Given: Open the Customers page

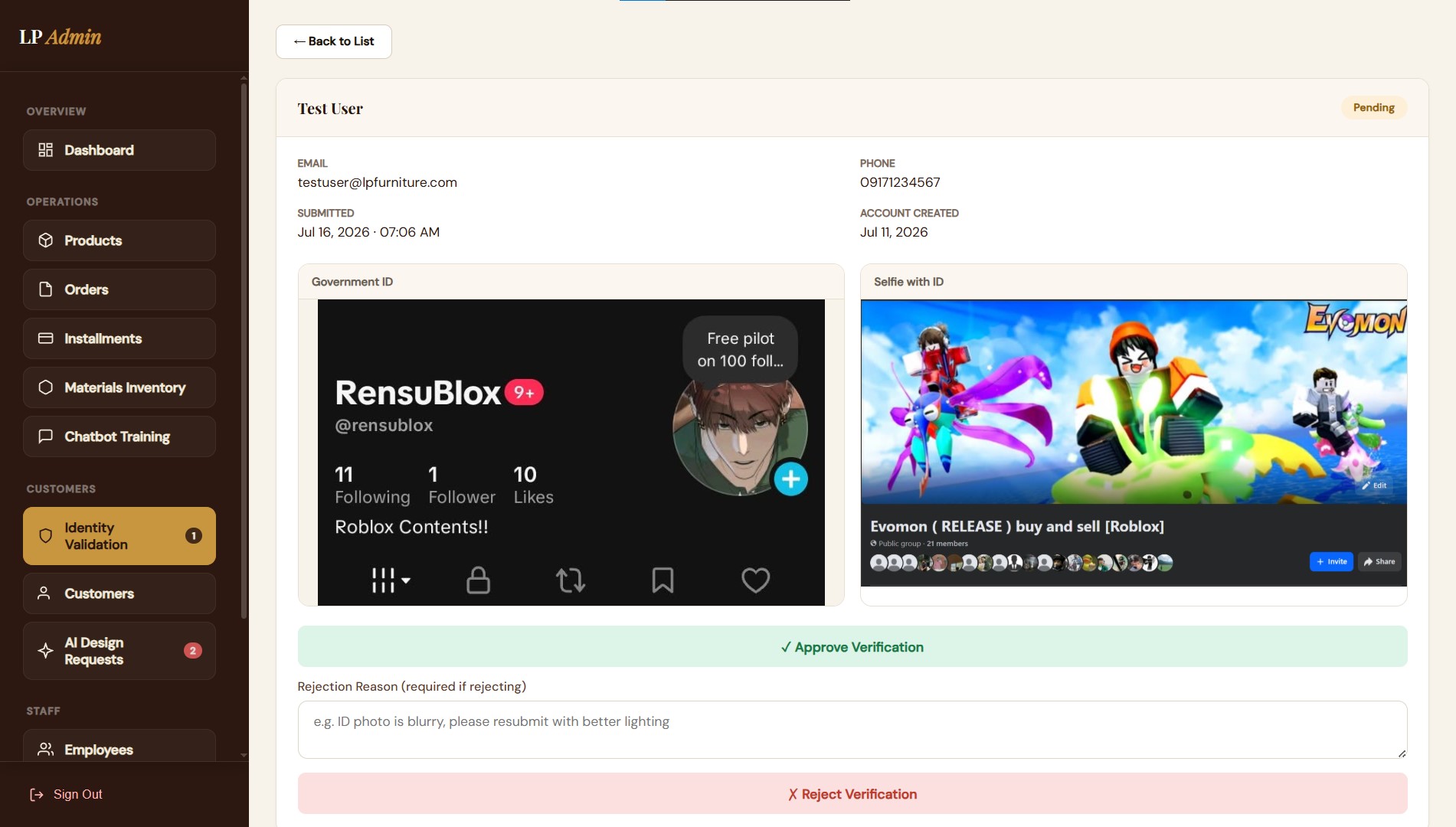Looking at the screenshot, I should 119,593.
